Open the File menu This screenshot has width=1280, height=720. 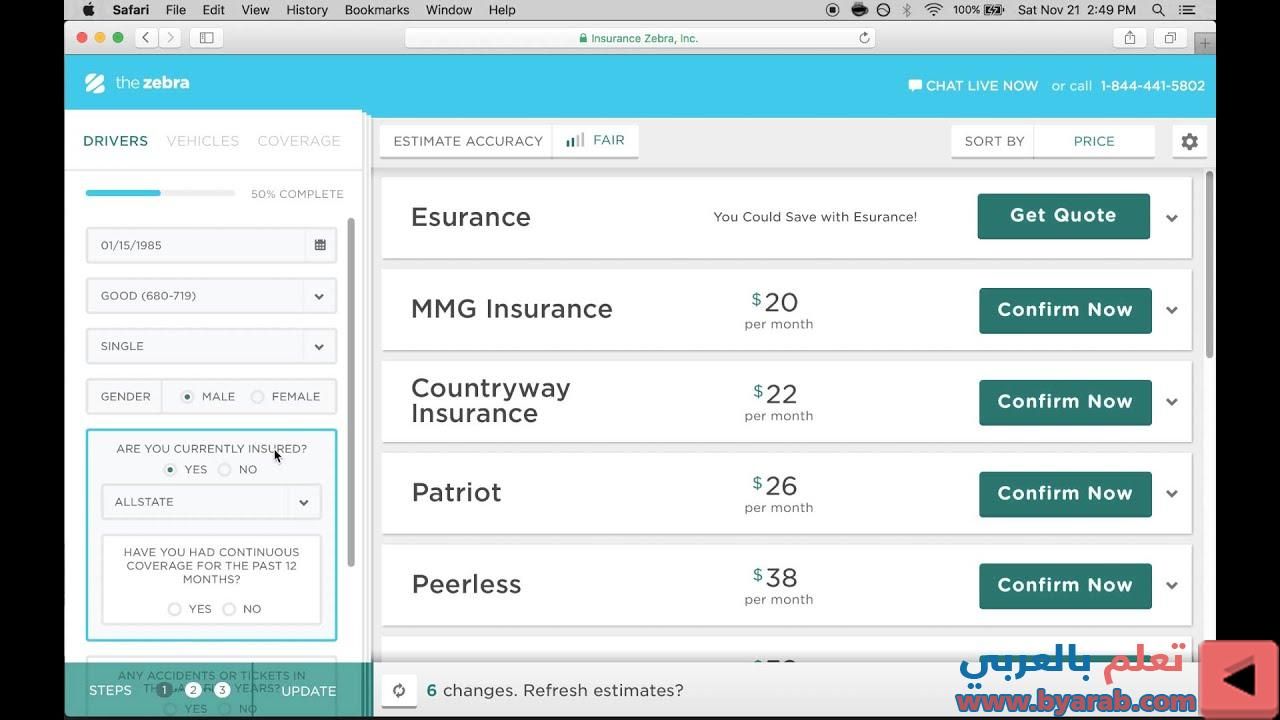(x=176, y=10)
